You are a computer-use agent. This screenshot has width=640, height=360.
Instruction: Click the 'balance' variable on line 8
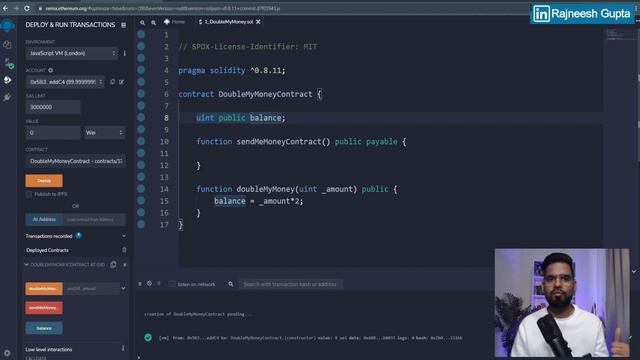(265, 118)
